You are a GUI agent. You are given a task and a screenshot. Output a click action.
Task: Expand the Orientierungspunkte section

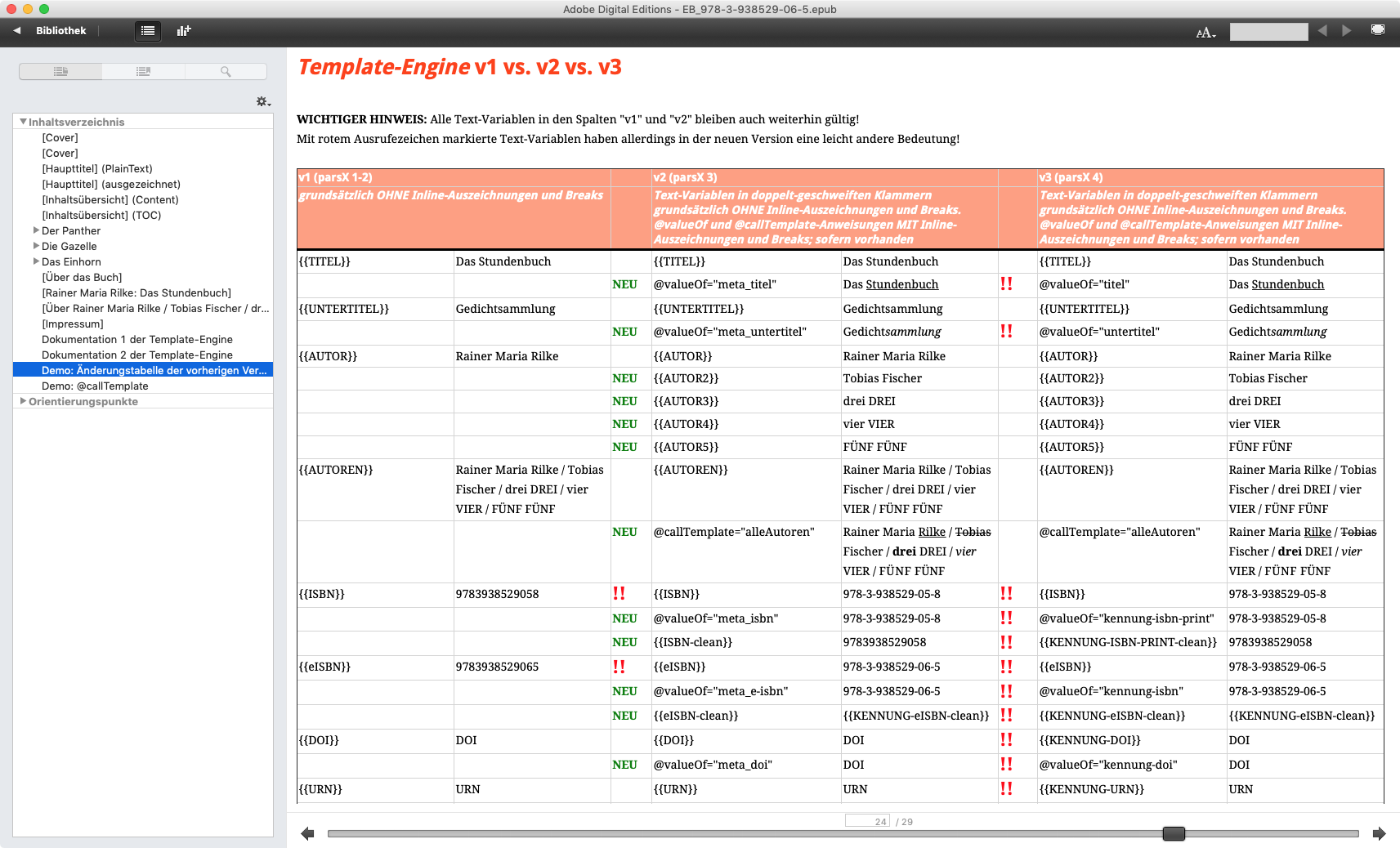(x=23, y=401)
